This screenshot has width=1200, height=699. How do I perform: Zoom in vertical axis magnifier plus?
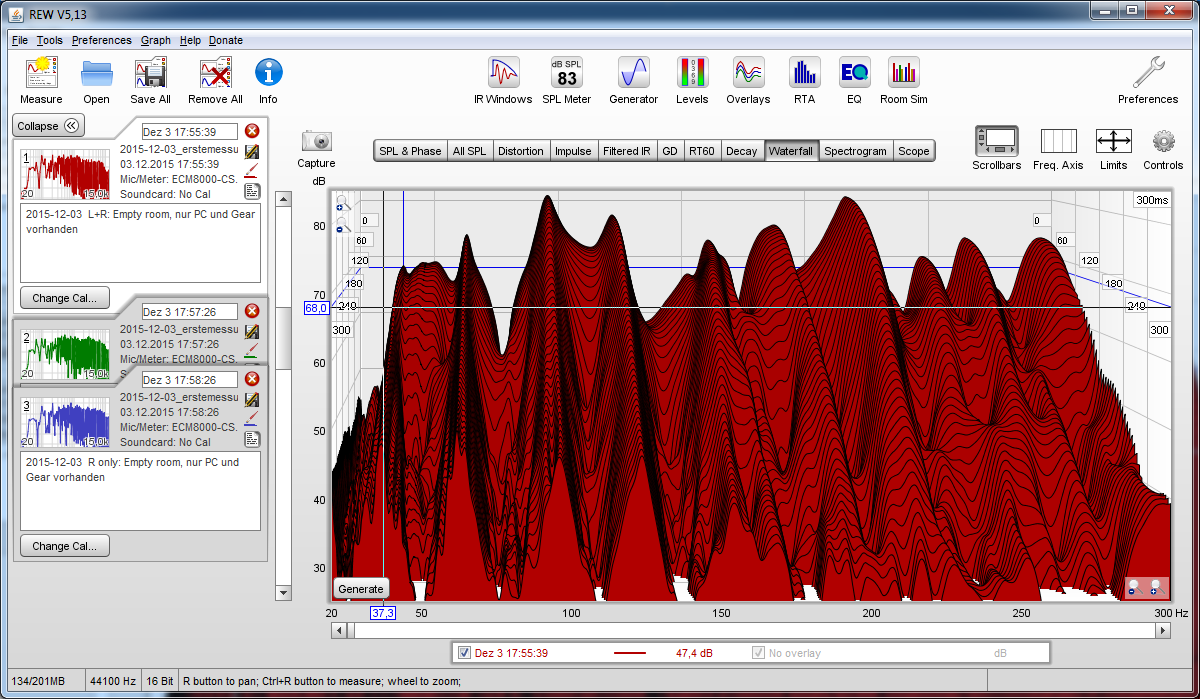point(341,203)
